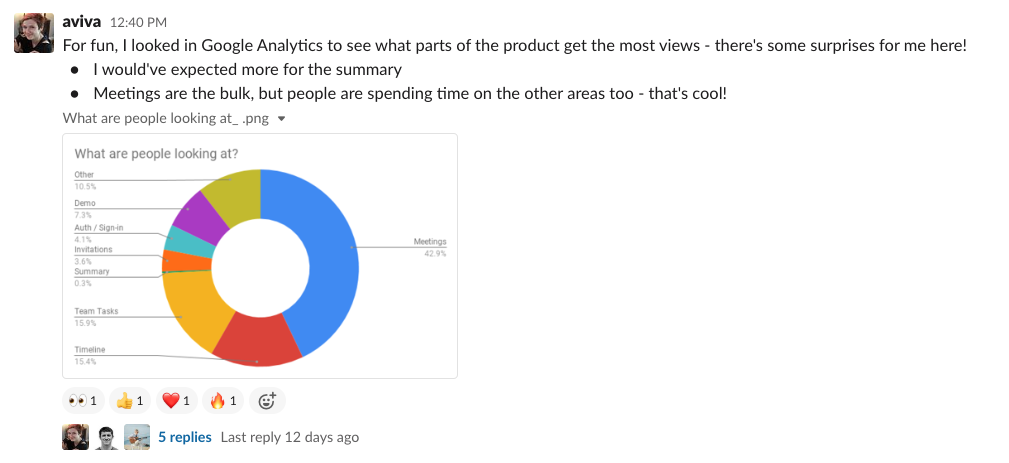Screen dimensions: 1009x463
Task: Click the 'Last reply 12 days ago' text
Action: pyautogui.click(x=289, y=437)
